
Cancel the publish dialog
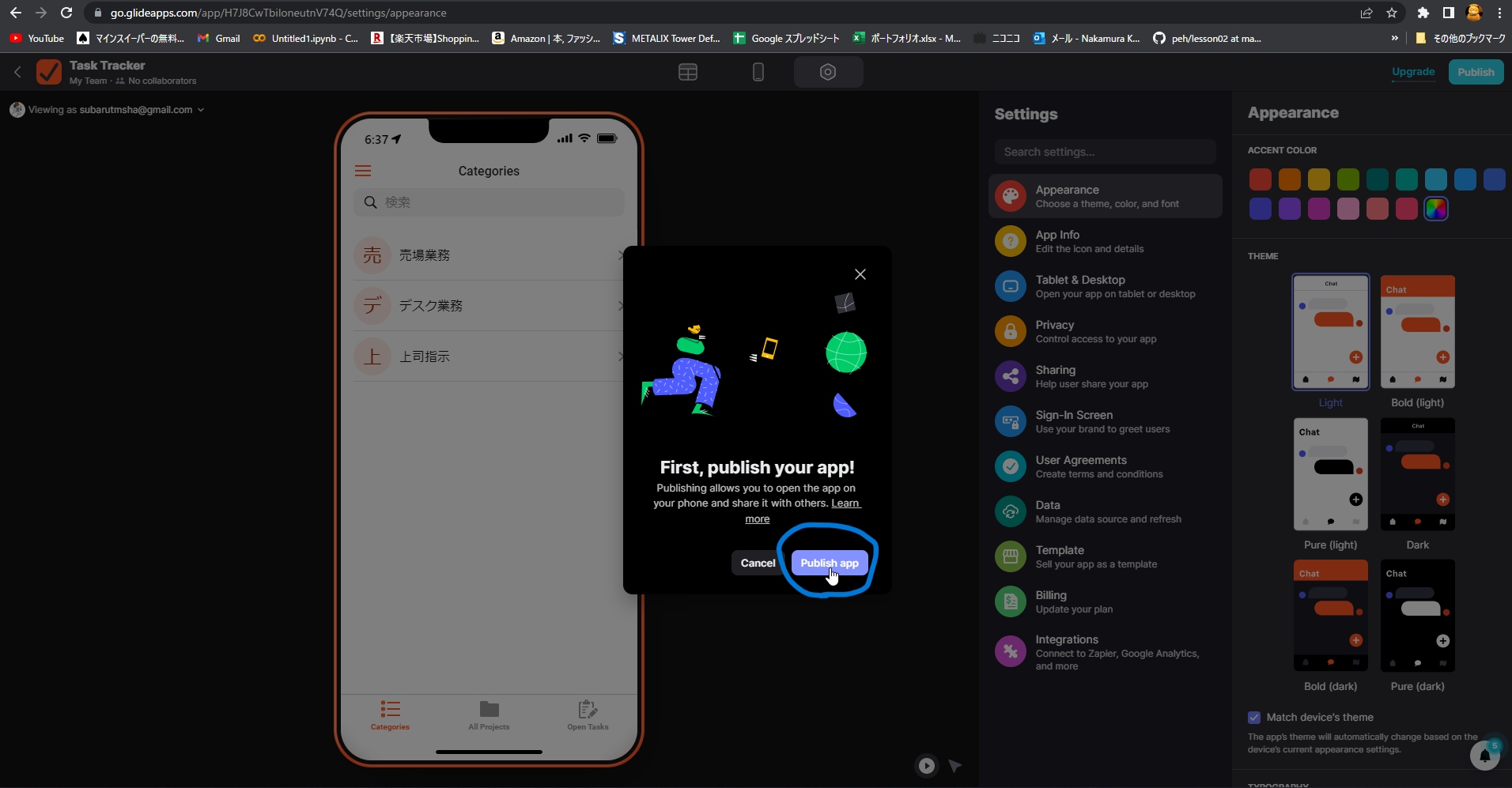point(758,563)
